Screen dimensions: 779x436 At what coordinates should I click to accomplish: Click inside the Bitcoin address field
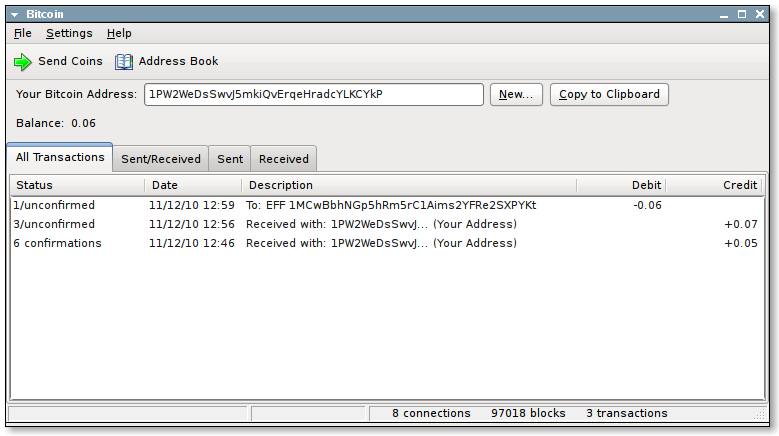[x=314, y=94]
